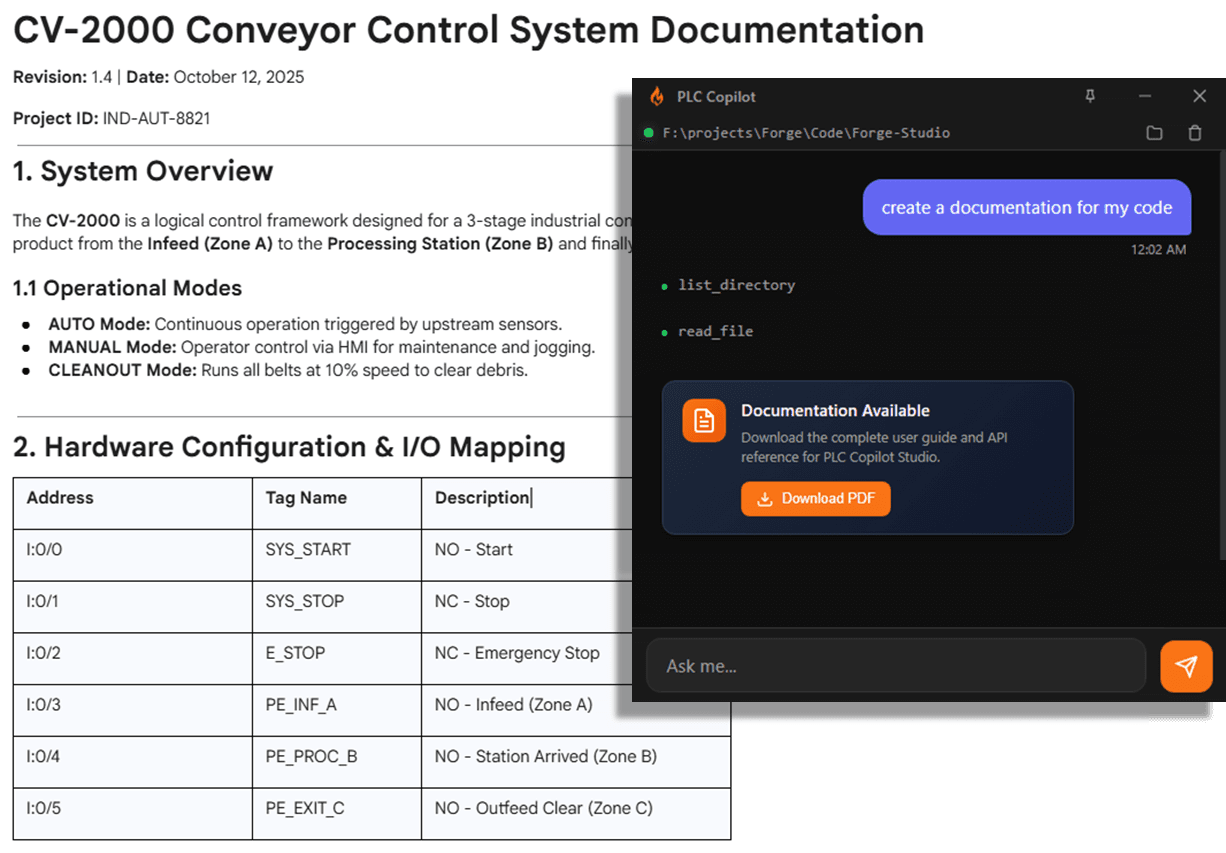Click the I:0/0 address cell
Screen dimensions: 1226x853
click(133, 555)
